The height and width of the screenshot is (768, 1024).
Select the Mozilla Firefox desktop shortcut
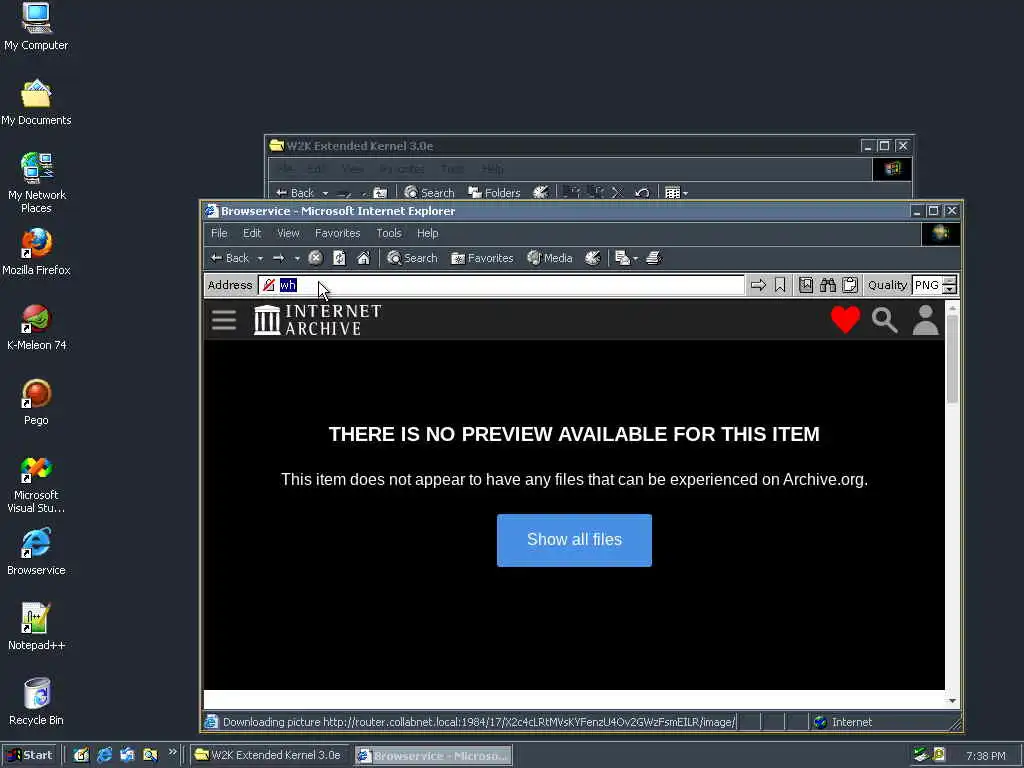tap(36, 253)
